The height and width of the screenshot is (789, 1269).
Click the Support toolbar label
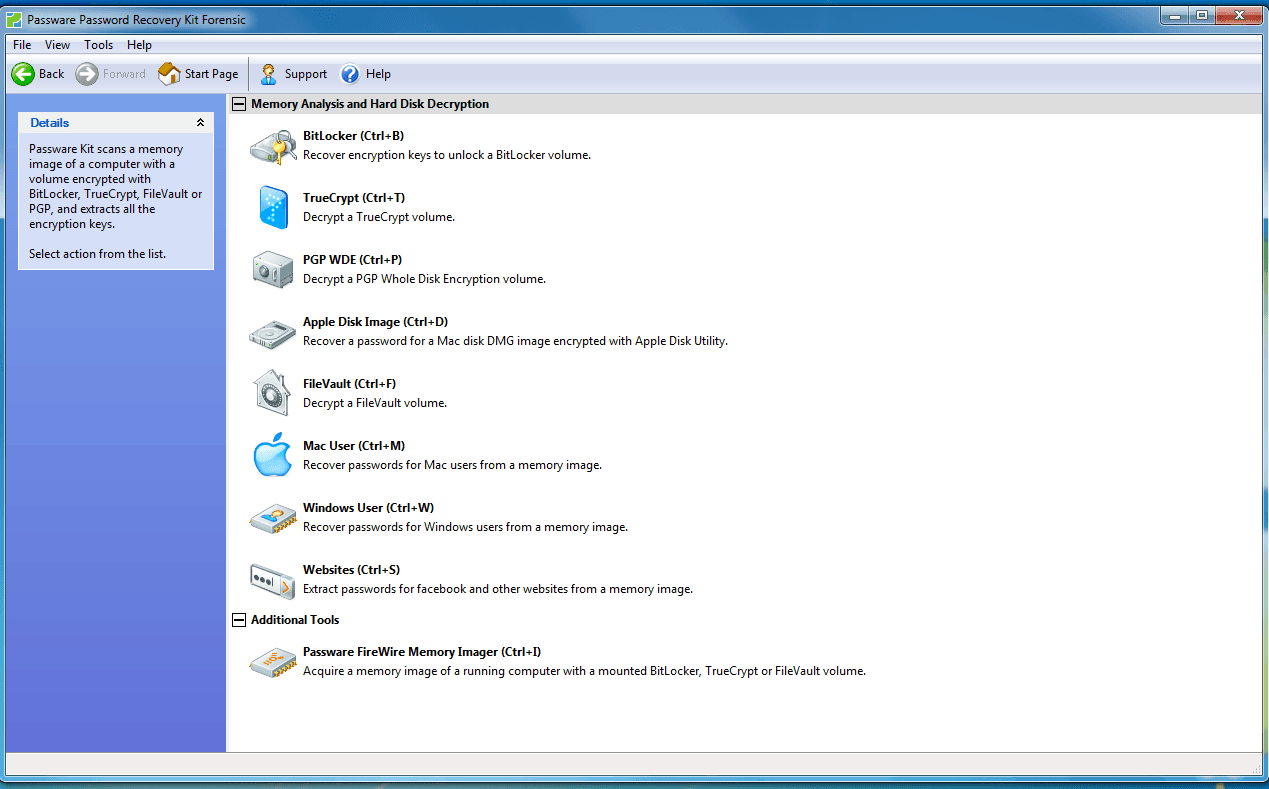coord(306,74)
